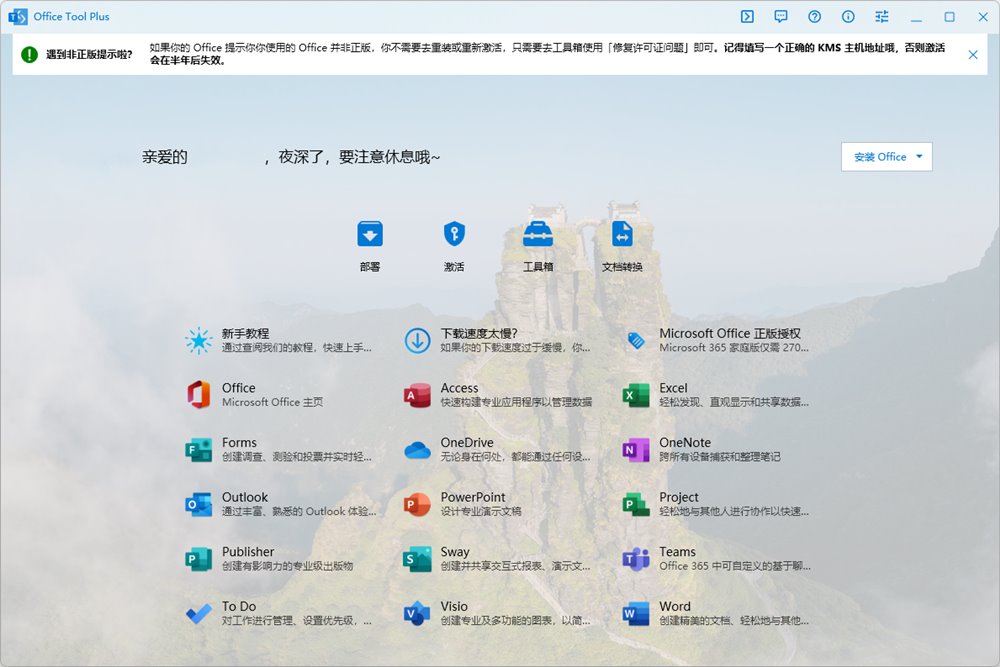Open the Outlook app entry
Viewport: 1000px width, 667px height.
pos(245,498)
